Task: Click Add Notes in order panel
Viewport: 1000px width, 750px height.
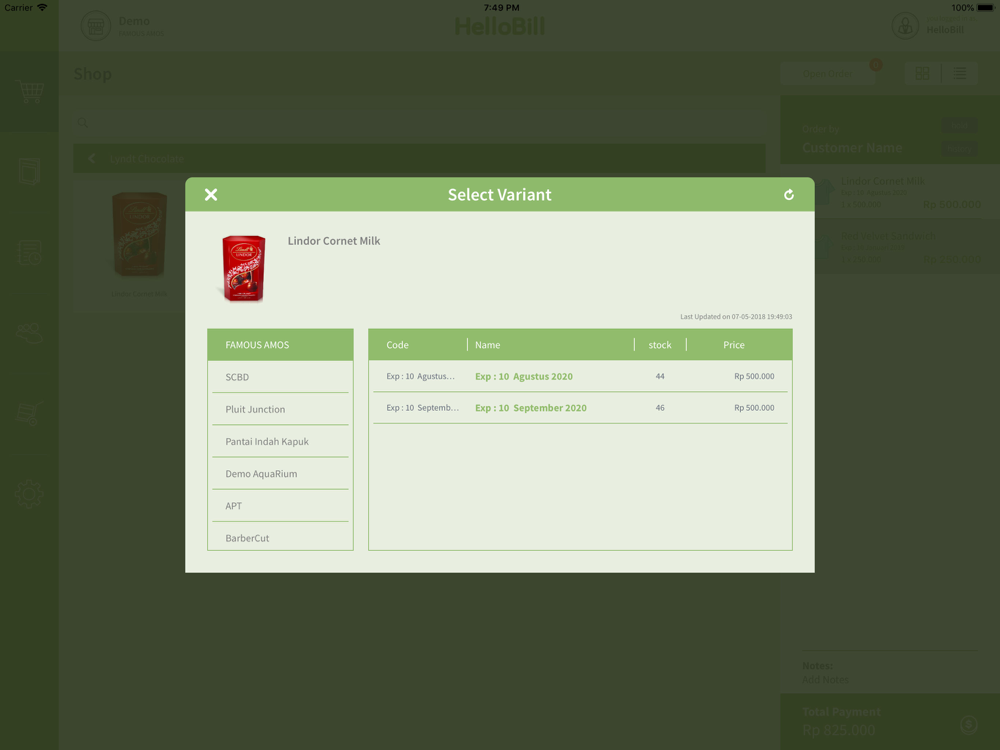Action: coord(825,680)
